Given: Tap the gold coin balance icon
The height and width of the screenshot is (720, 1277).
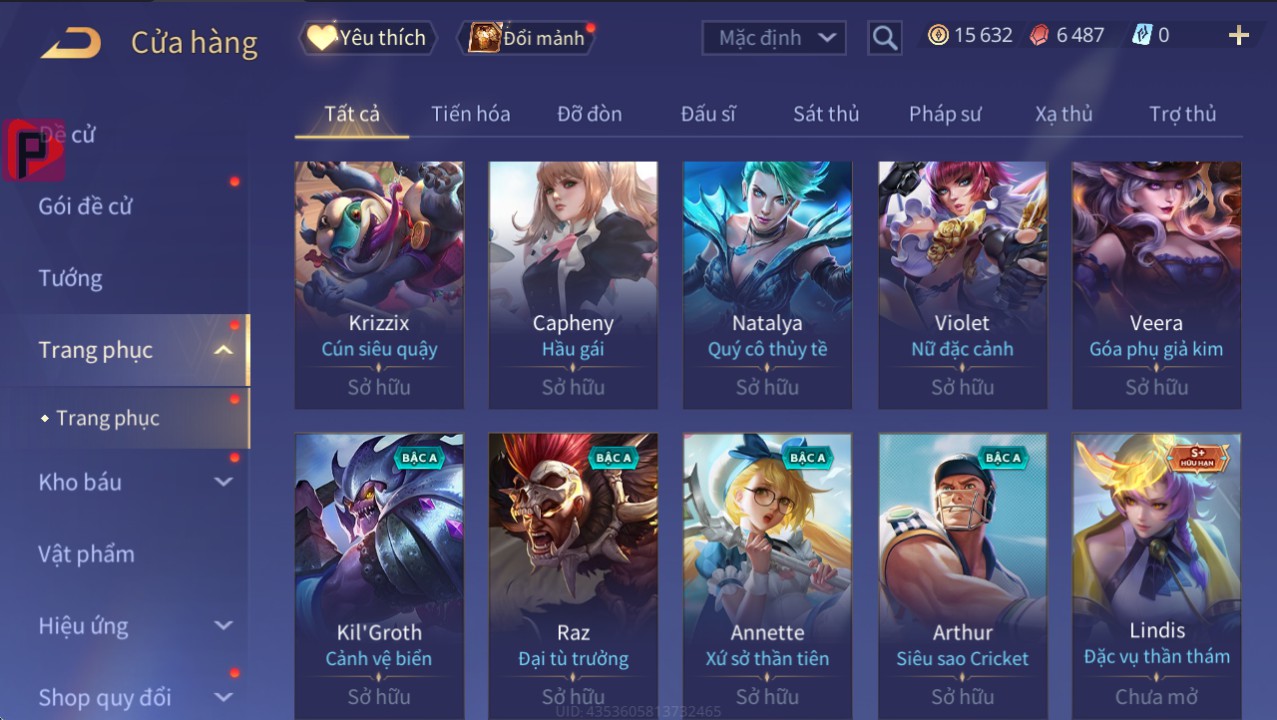Looking at the screenshot, I should (x=938, y=35).
